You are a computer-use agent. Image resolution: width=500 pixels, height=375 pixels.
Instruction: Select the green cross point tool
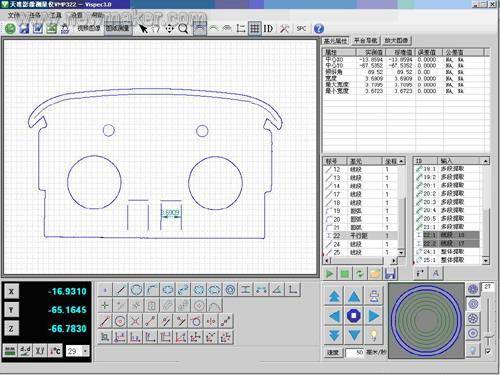(x=105, y=305)
